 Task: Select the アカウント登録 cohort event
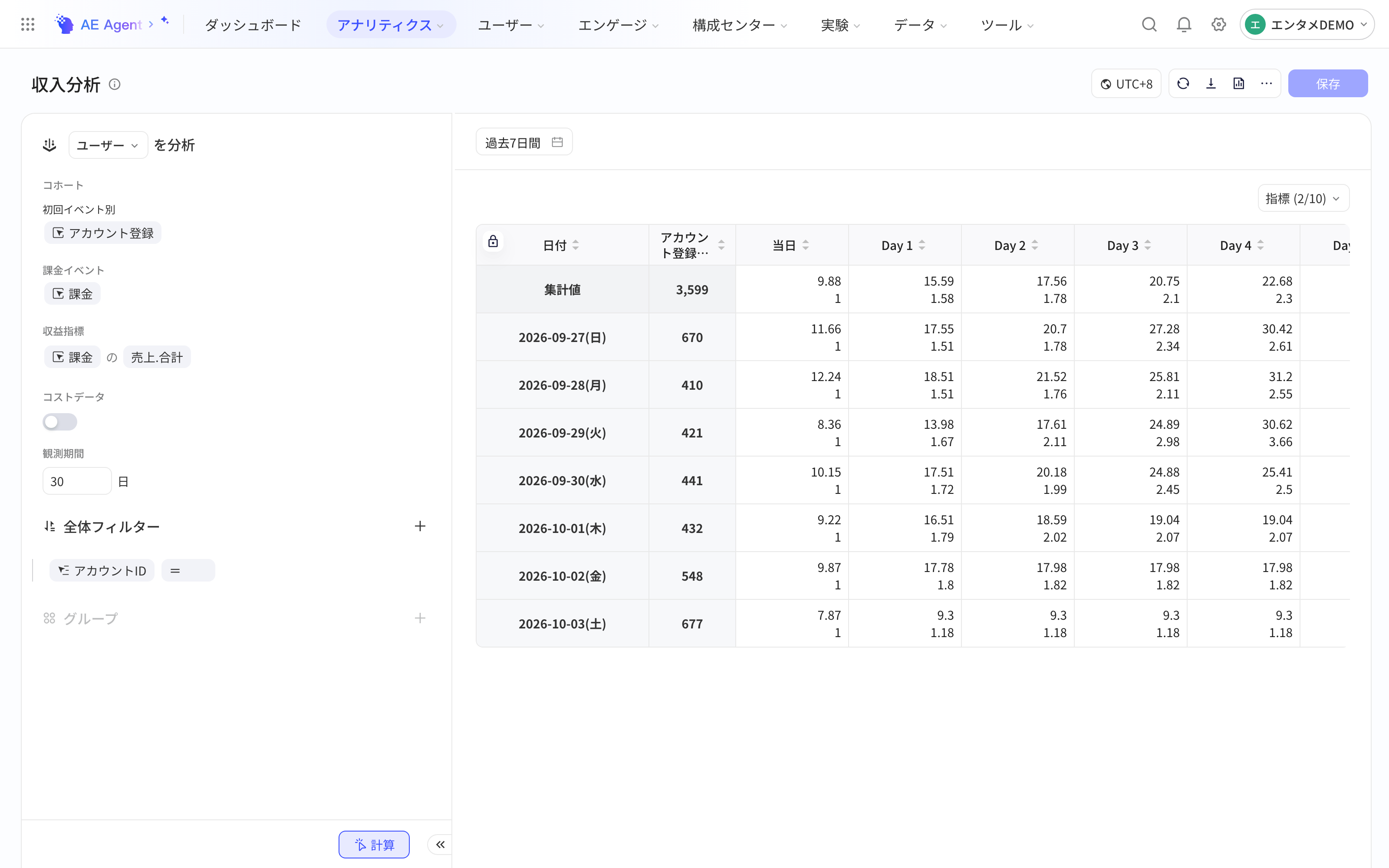point(103,233)
